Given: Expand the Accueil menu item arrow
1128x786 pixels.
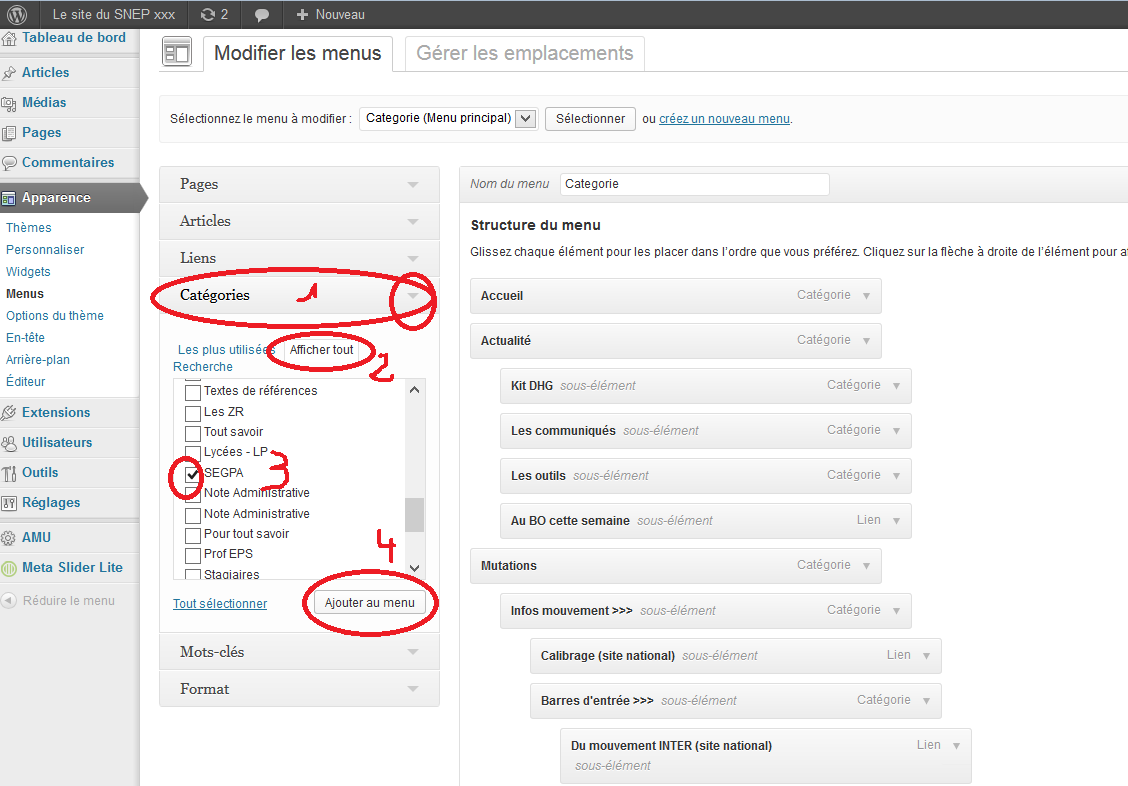Looking at the screenshot, I should point(866,296).
